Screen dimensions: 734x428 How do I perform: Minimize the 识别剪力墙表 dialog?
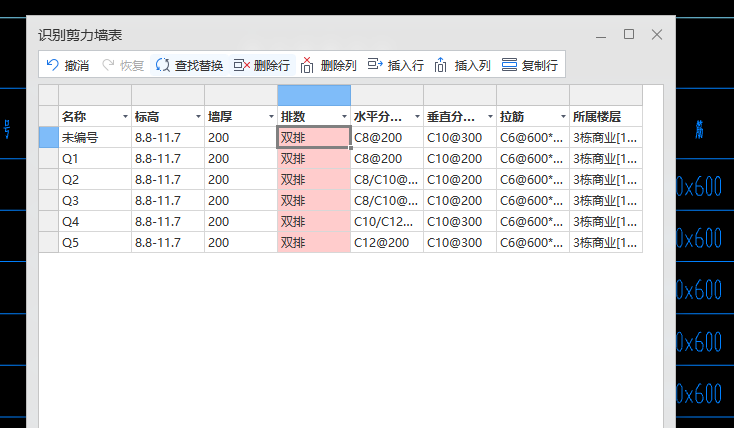pyautogui.click(x=601, y=36)
